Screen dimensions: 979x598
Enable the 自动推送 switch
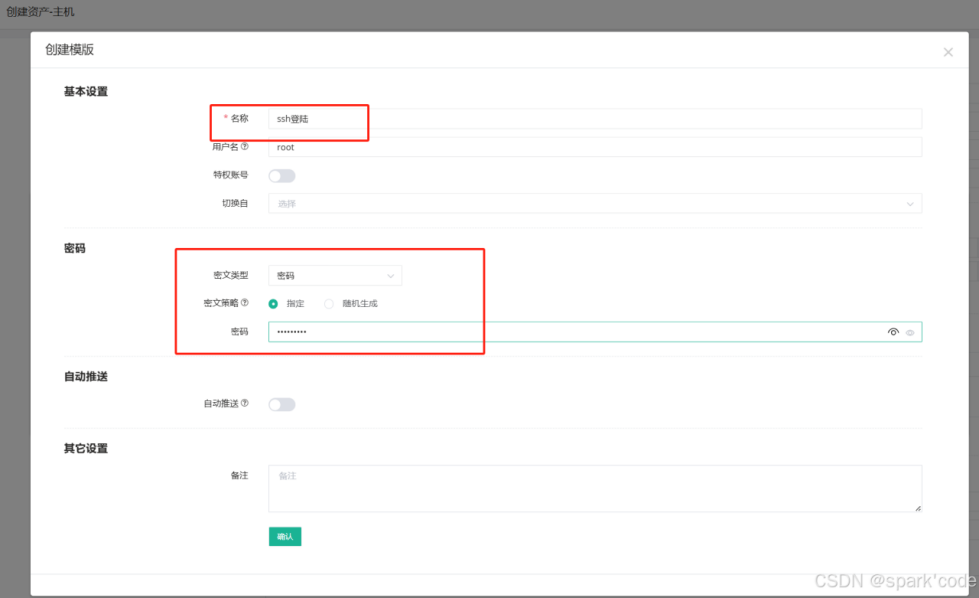click(282, 404)
